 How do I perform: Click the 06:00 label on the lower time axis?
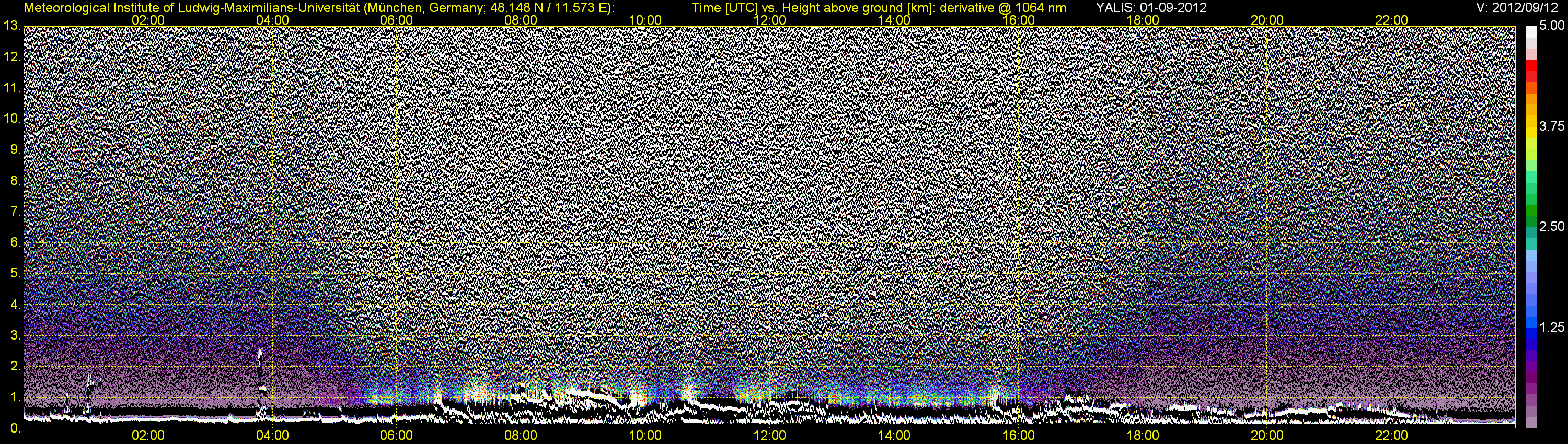click(396, 436)
